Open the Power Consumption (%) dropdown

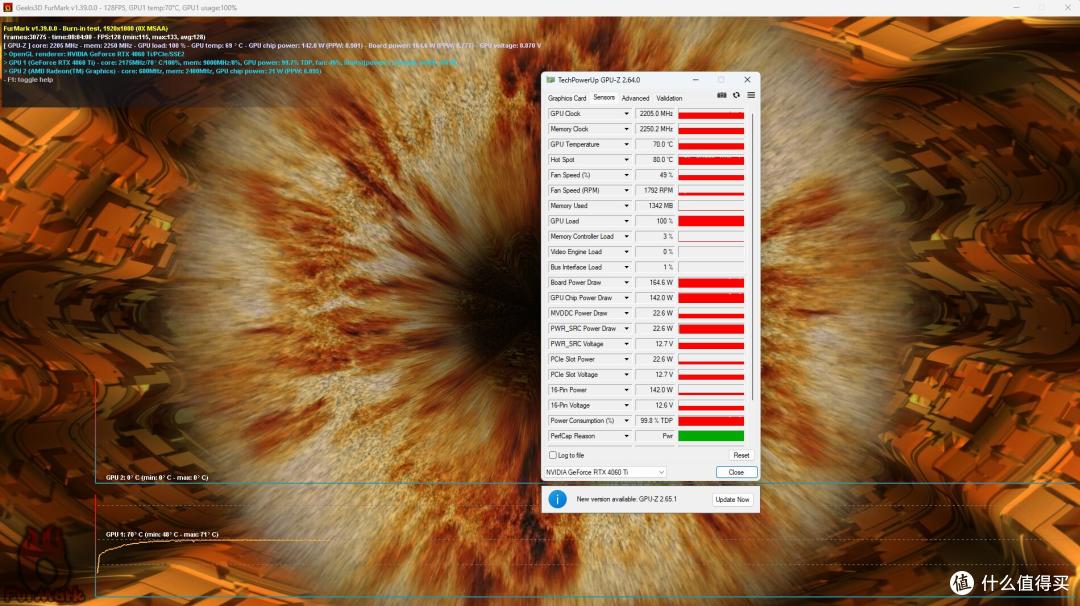pyautogui.click(x=626, y=421)
